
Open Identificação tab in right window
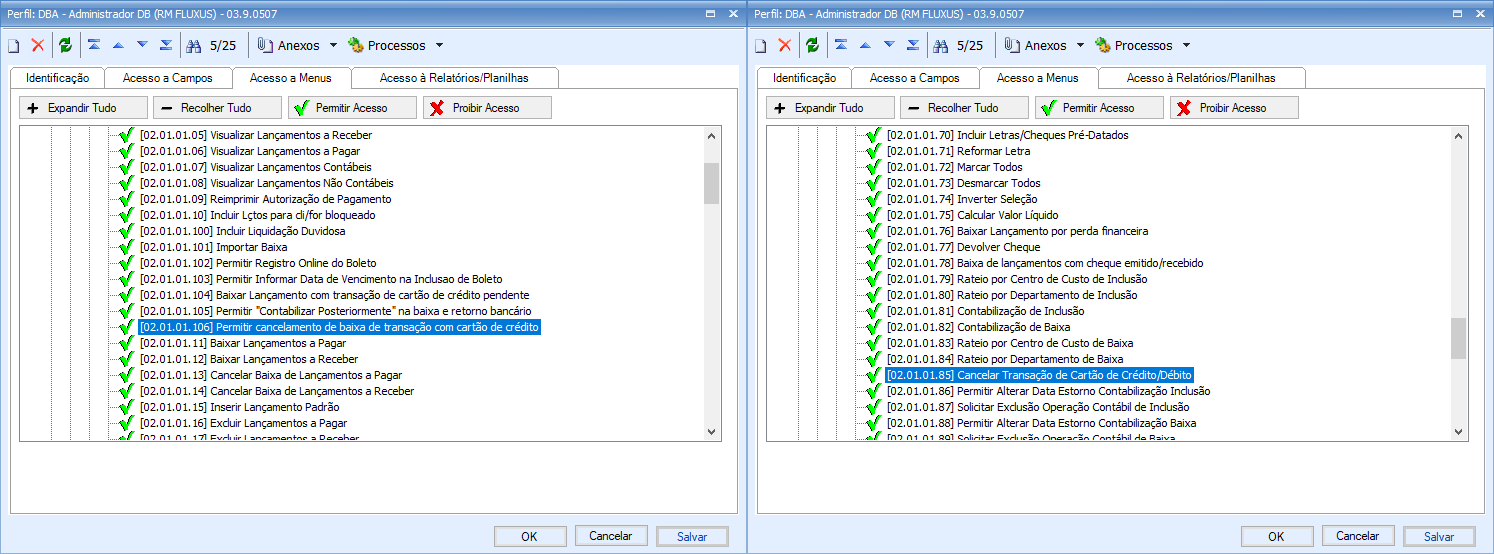tap(804, 78)
